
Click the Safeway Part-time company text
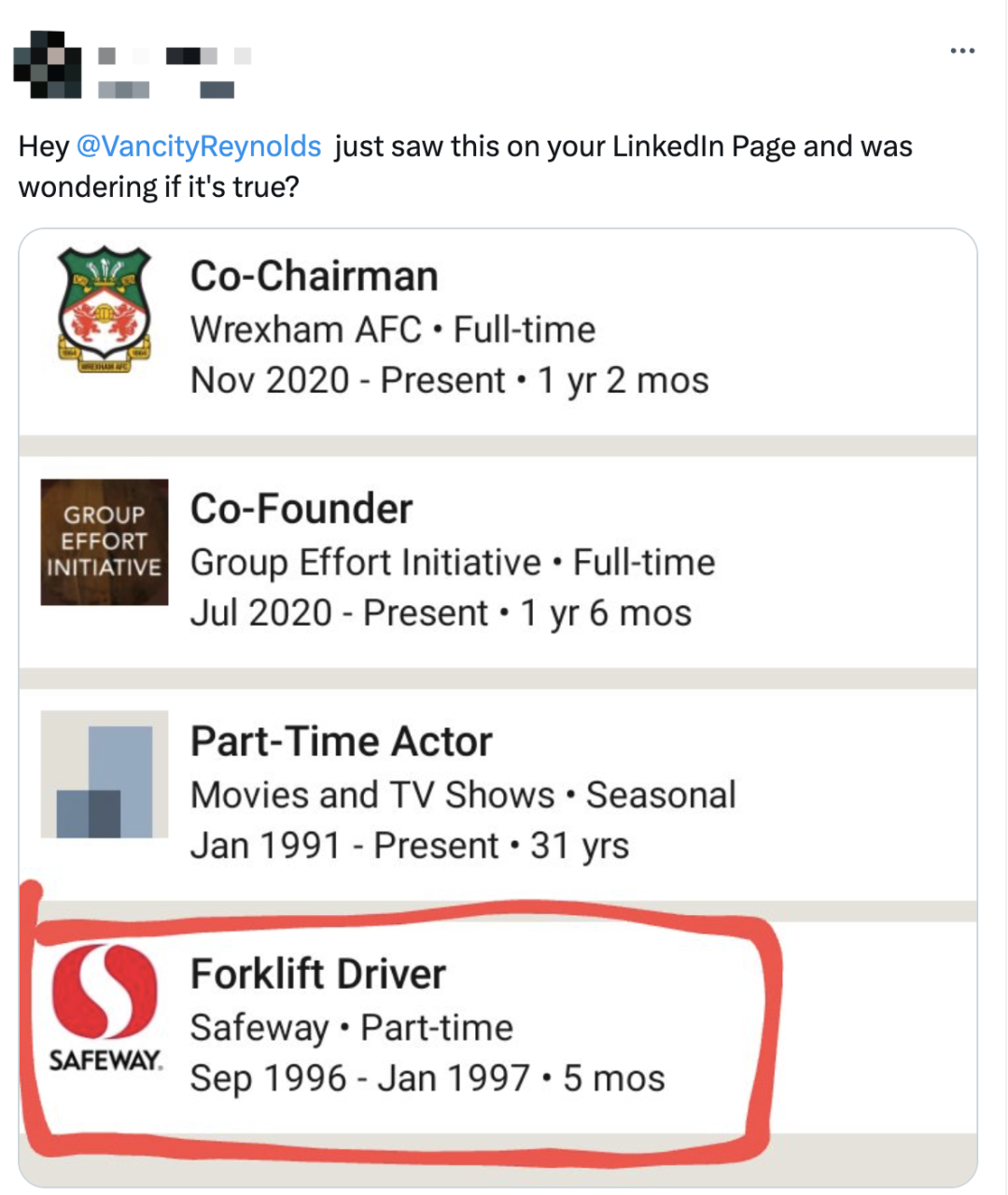tap(352, 1028)
